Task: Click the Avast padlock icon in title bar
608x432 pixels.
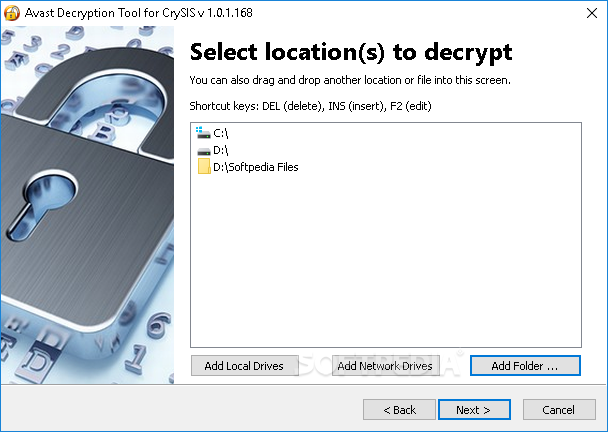Action: coord(12,13)
